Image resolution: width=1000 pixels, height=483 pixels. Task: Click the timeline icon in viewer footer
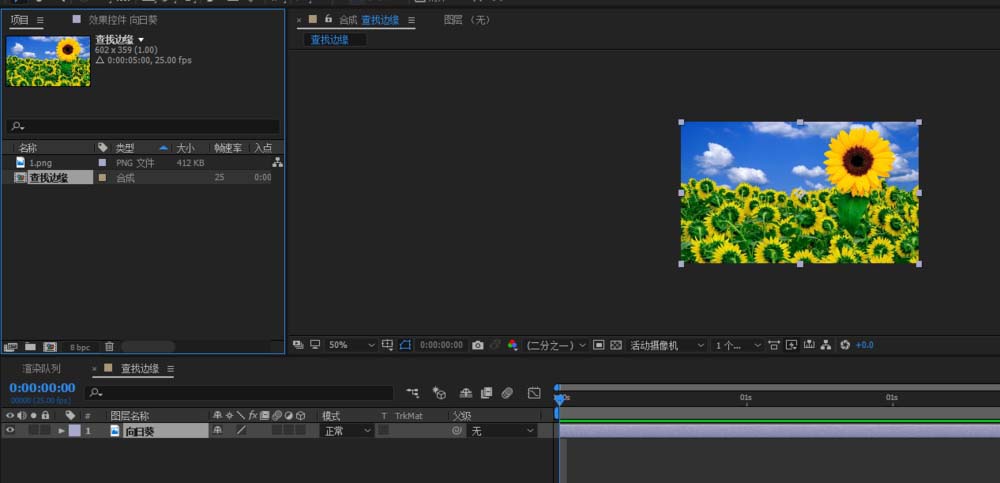(x=809, y=345)
